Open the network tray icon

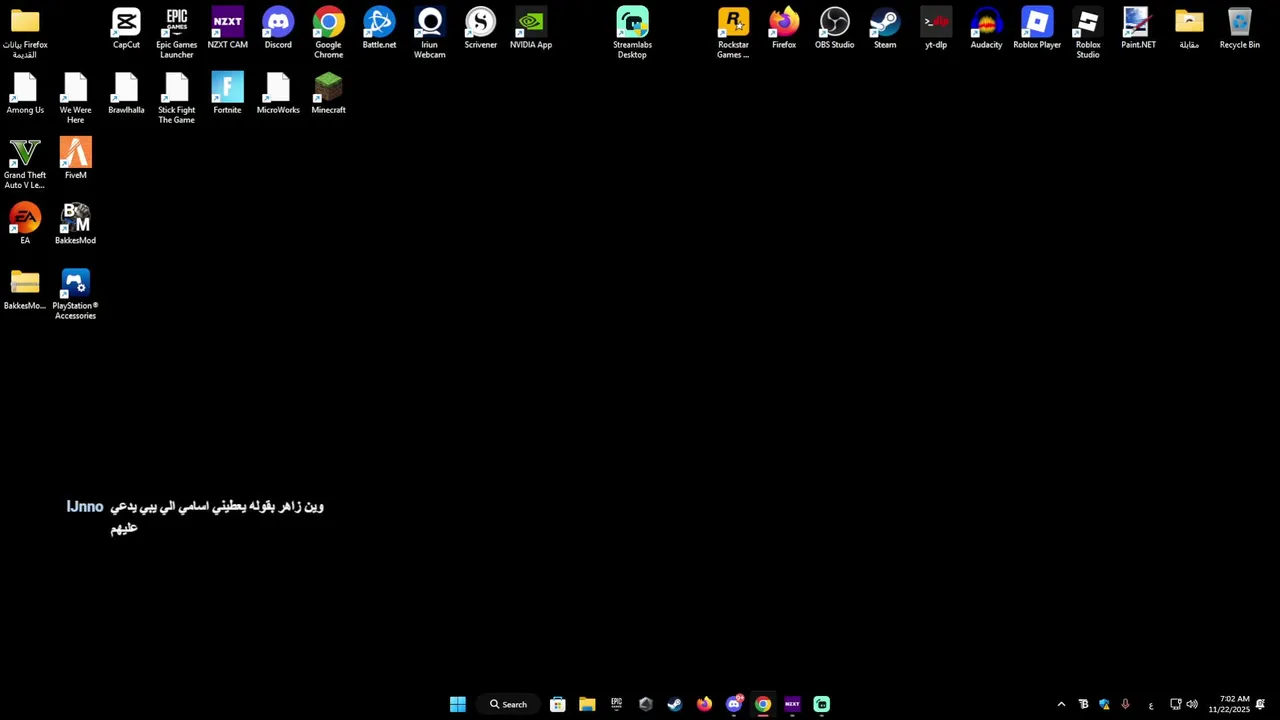click(1175, 704)
